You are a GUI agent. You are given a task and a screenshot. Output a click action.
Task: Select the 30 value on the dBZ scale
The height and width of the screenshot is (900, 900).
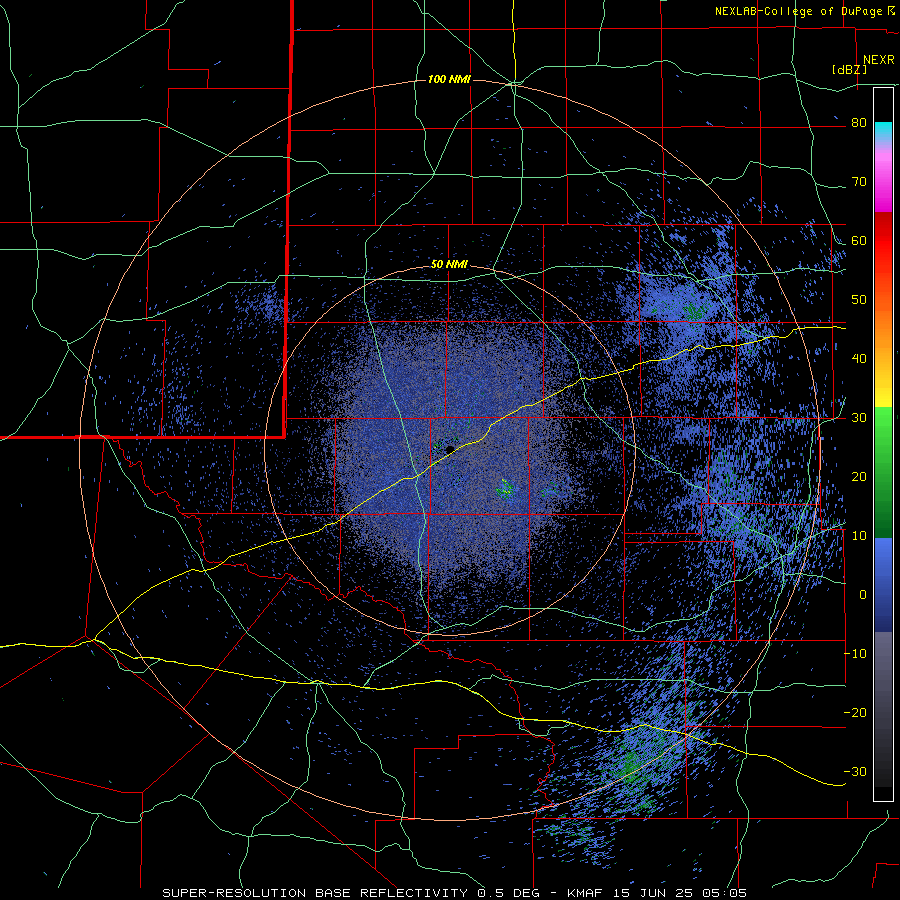(x=859, y=417)
